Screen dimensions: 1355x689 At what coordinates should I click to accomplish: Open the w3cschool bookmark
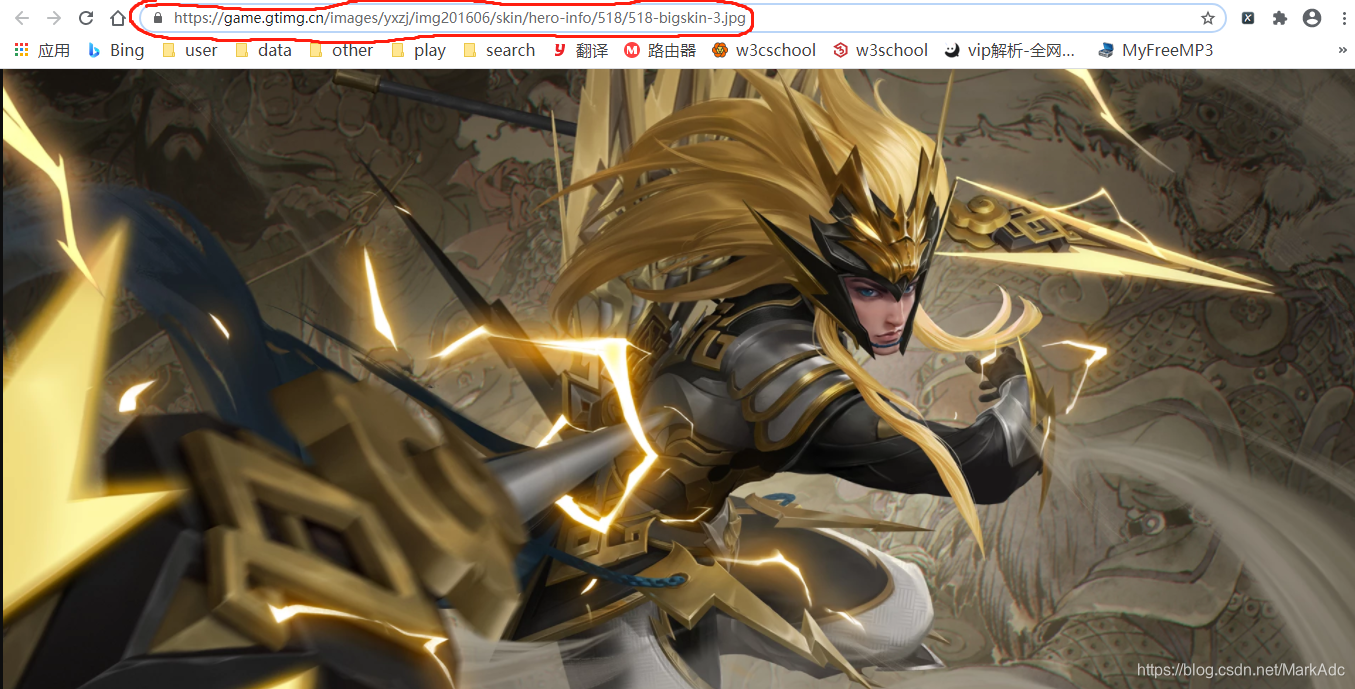pos(764,50)
